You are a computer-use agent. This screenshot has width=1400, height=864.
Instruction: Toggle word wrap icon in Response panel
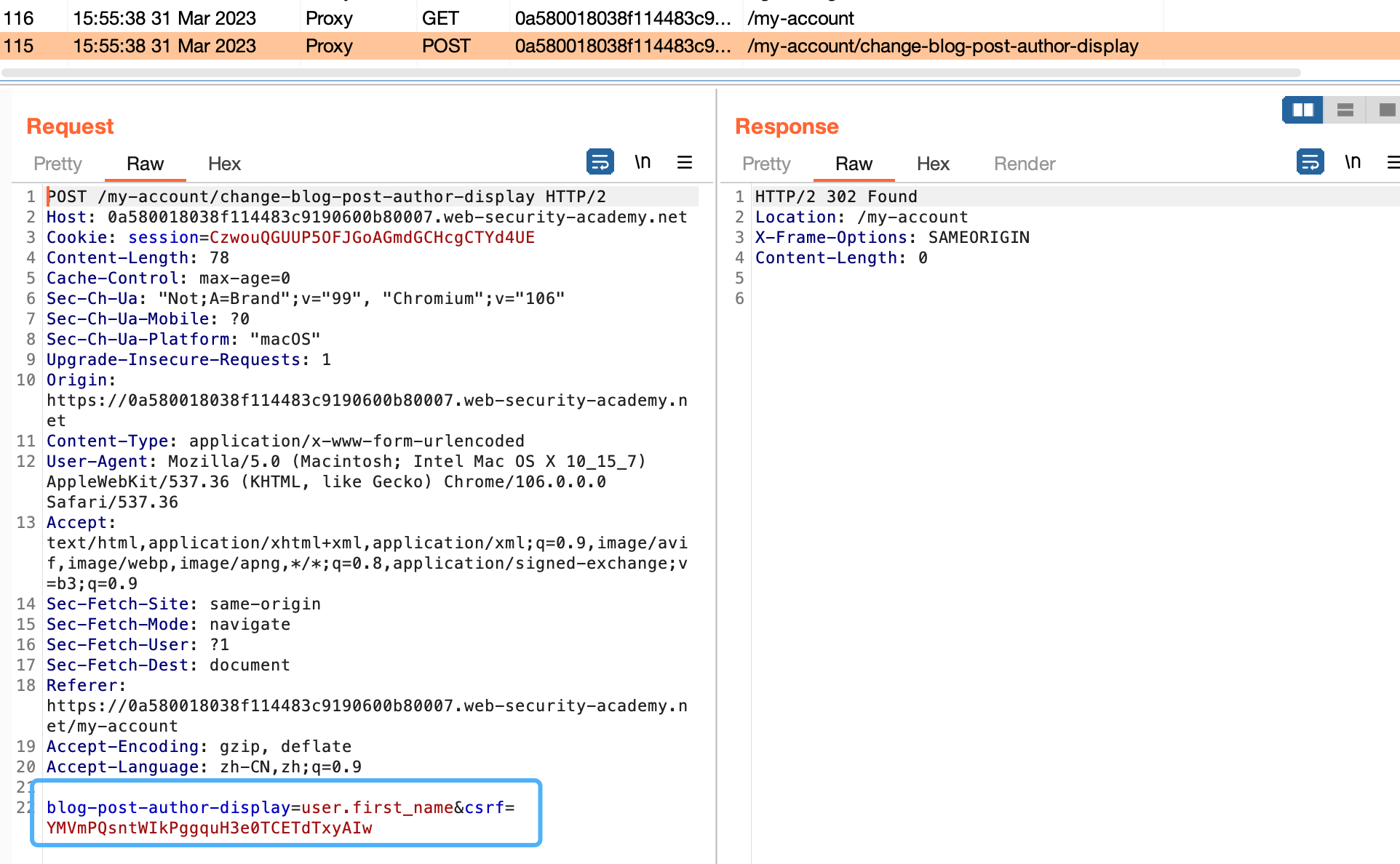(1310, 161)
